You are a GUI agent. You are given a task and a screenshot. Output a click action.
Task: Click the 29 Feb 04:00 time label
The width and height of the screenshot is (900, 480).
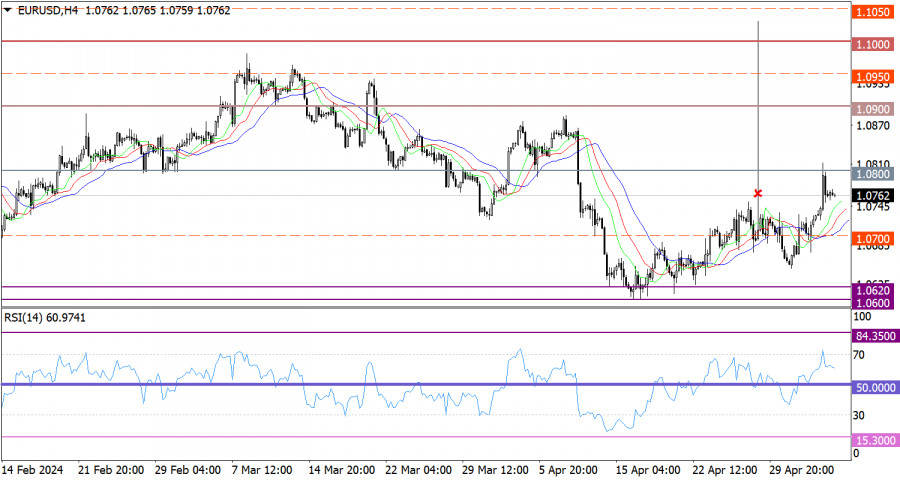click(x=188, y=470)
